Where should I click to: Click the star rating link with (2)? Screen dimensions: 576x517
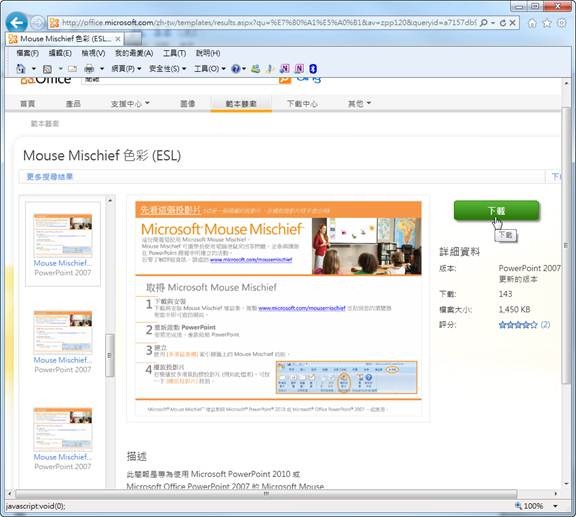[524, 324]
